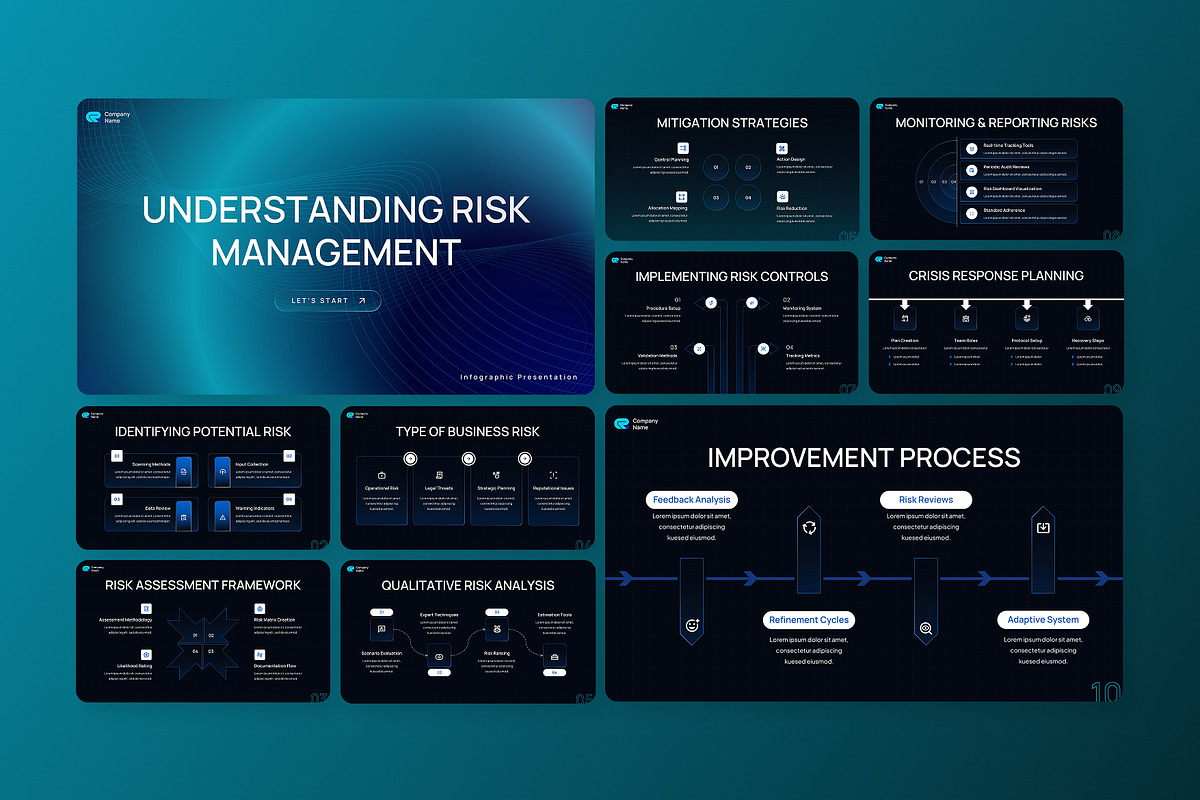This screenshot has height=800, width=1200.
Task: Click the arrow circle above Operational Risk card
Action: (x=410, y=459)
